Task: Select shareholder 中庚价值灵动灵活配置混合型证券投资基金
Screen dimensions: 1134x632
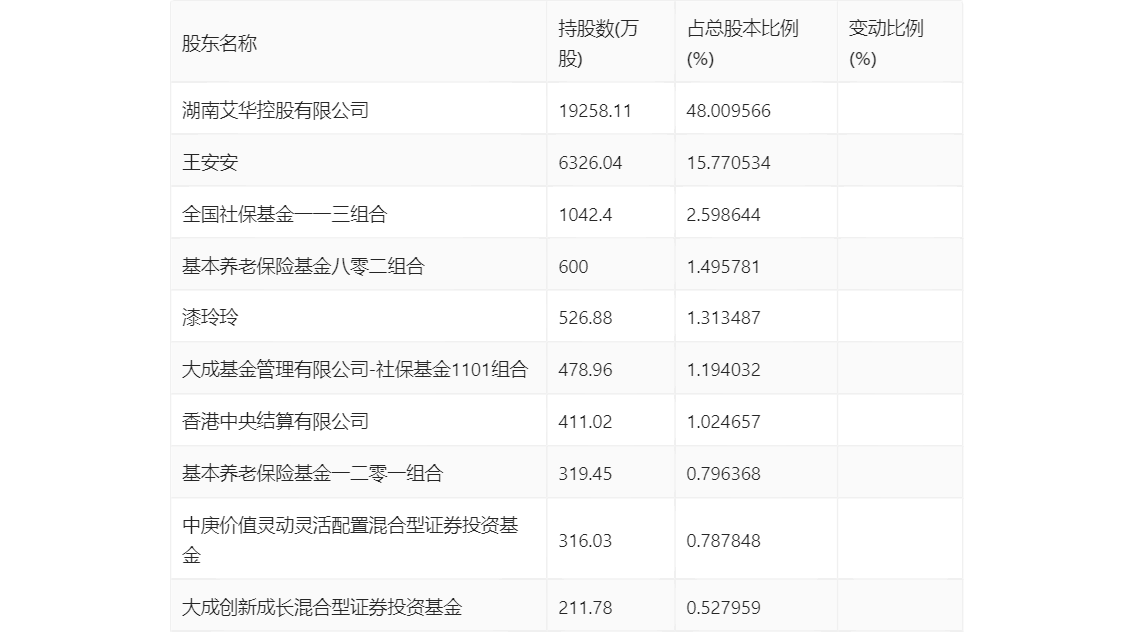Action: point(350,540)
